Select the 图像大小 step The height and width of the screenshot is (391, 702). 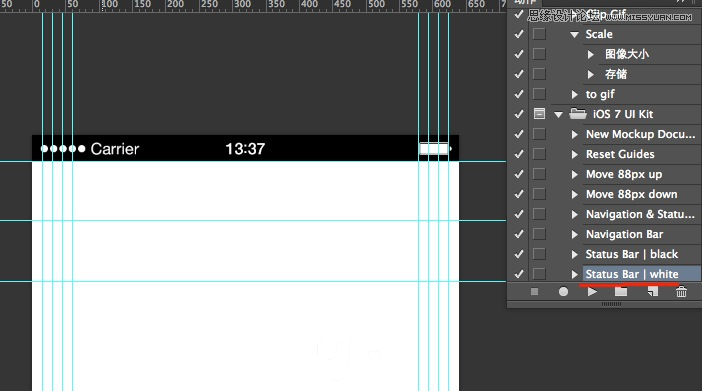[x=627, y=54]
